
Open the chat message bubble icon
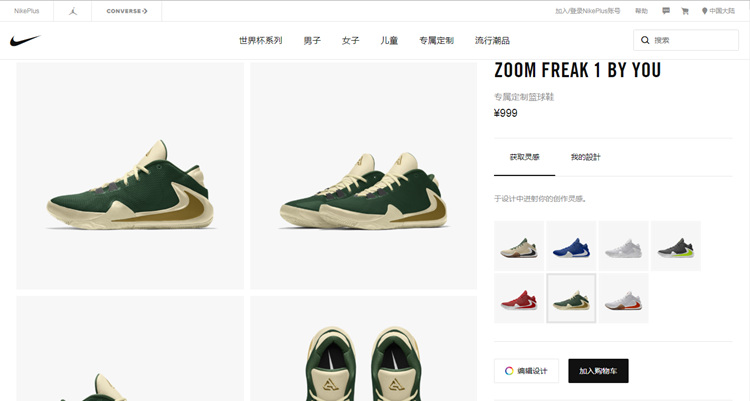(x=666, y=11)
